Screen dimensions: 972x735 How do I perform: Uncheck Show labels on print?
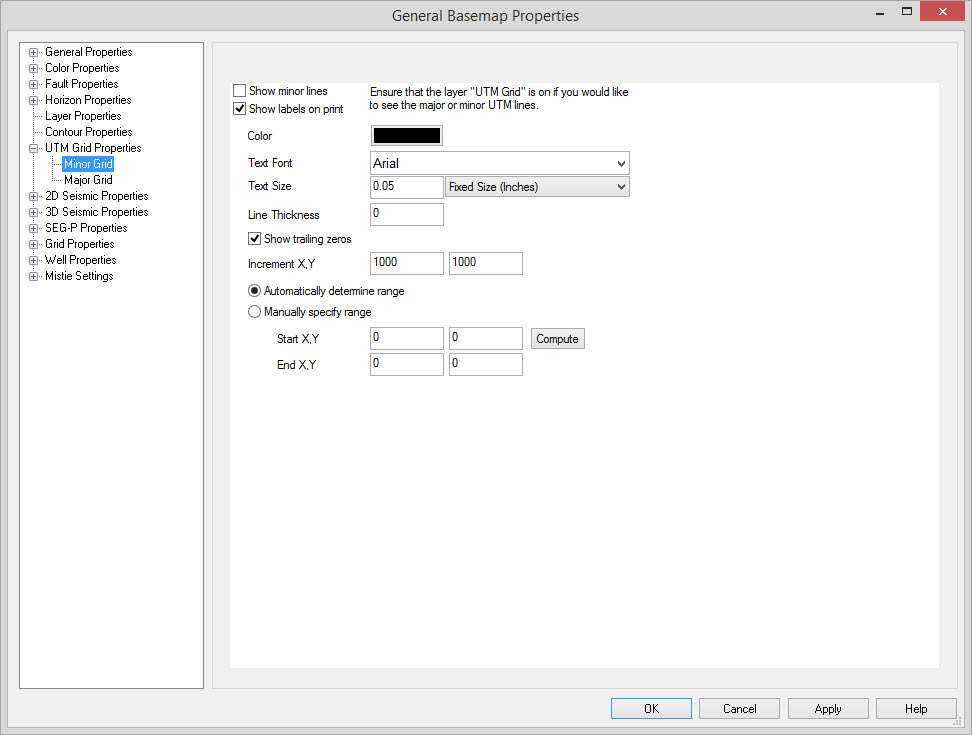point(240,109)
